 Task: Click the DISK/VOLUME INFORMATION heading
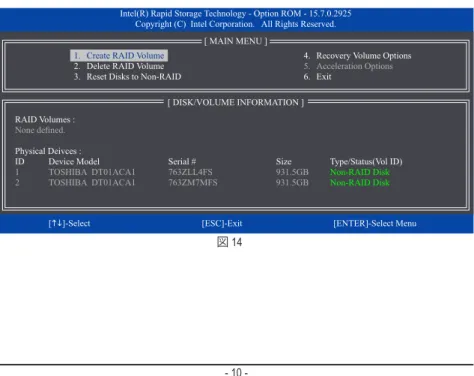(x=236, y=102)
